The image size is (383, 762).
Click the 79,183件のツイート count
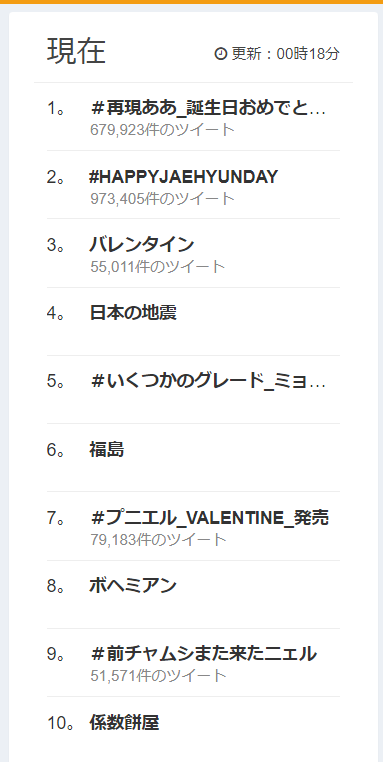(158, 539)
